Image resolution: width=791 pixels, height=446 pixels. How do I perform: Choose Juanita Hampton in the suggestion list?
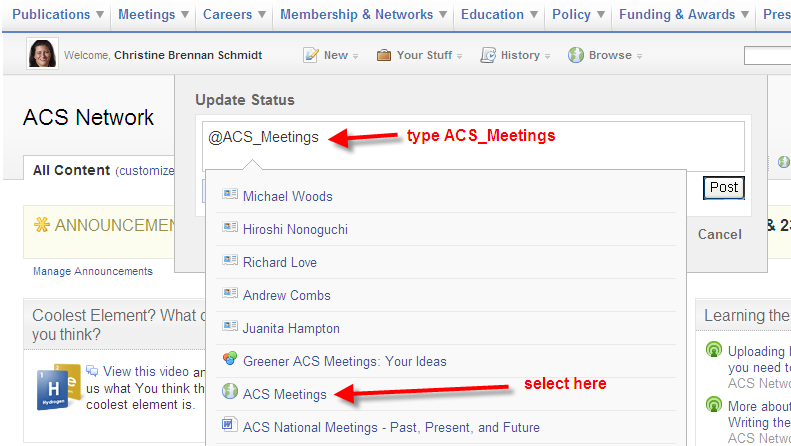[291, 328]
